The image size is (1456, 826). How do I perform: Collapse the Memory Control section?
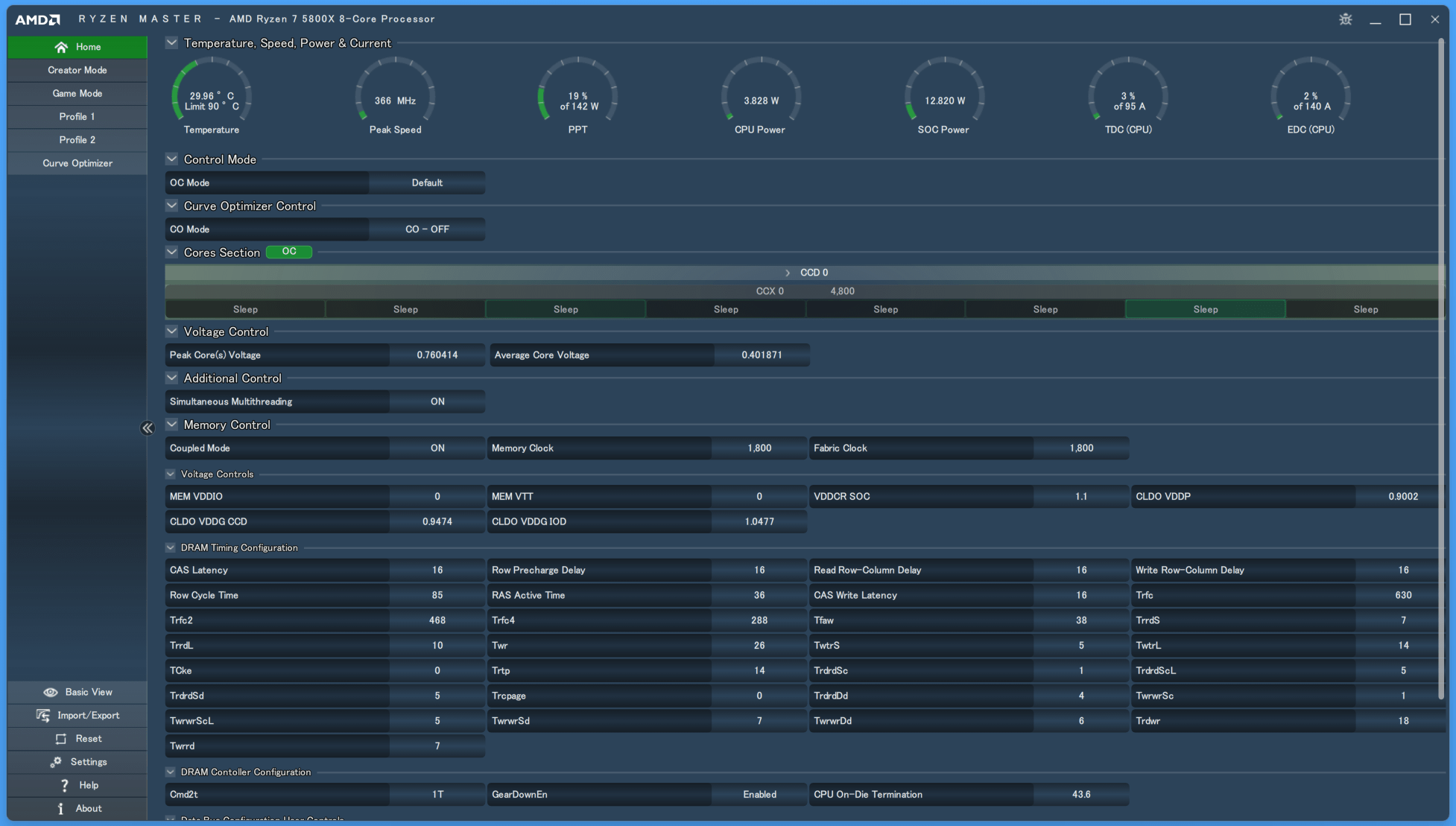click(172, 425)
